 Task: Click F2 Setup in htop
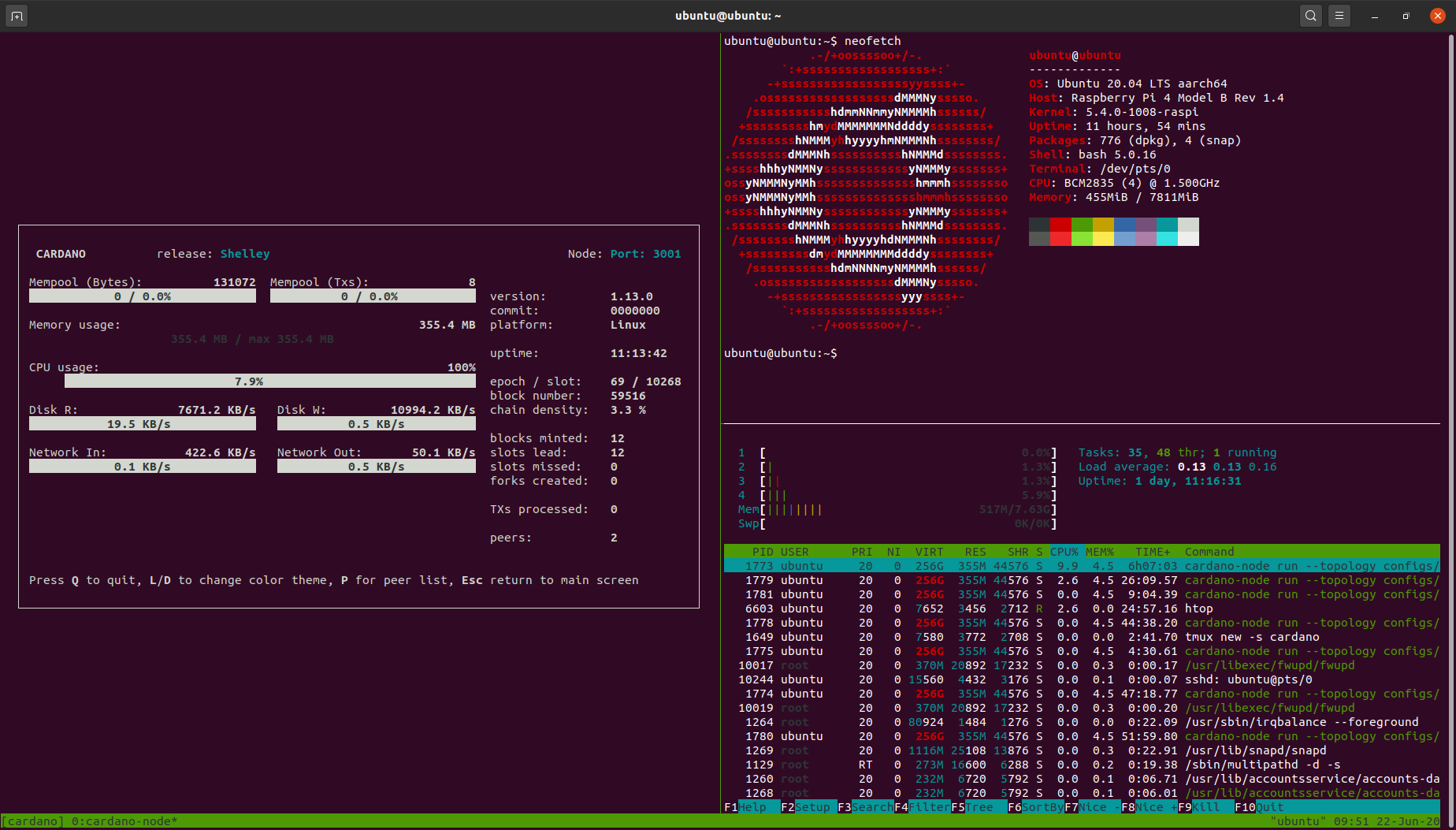(x=808, y=807)
